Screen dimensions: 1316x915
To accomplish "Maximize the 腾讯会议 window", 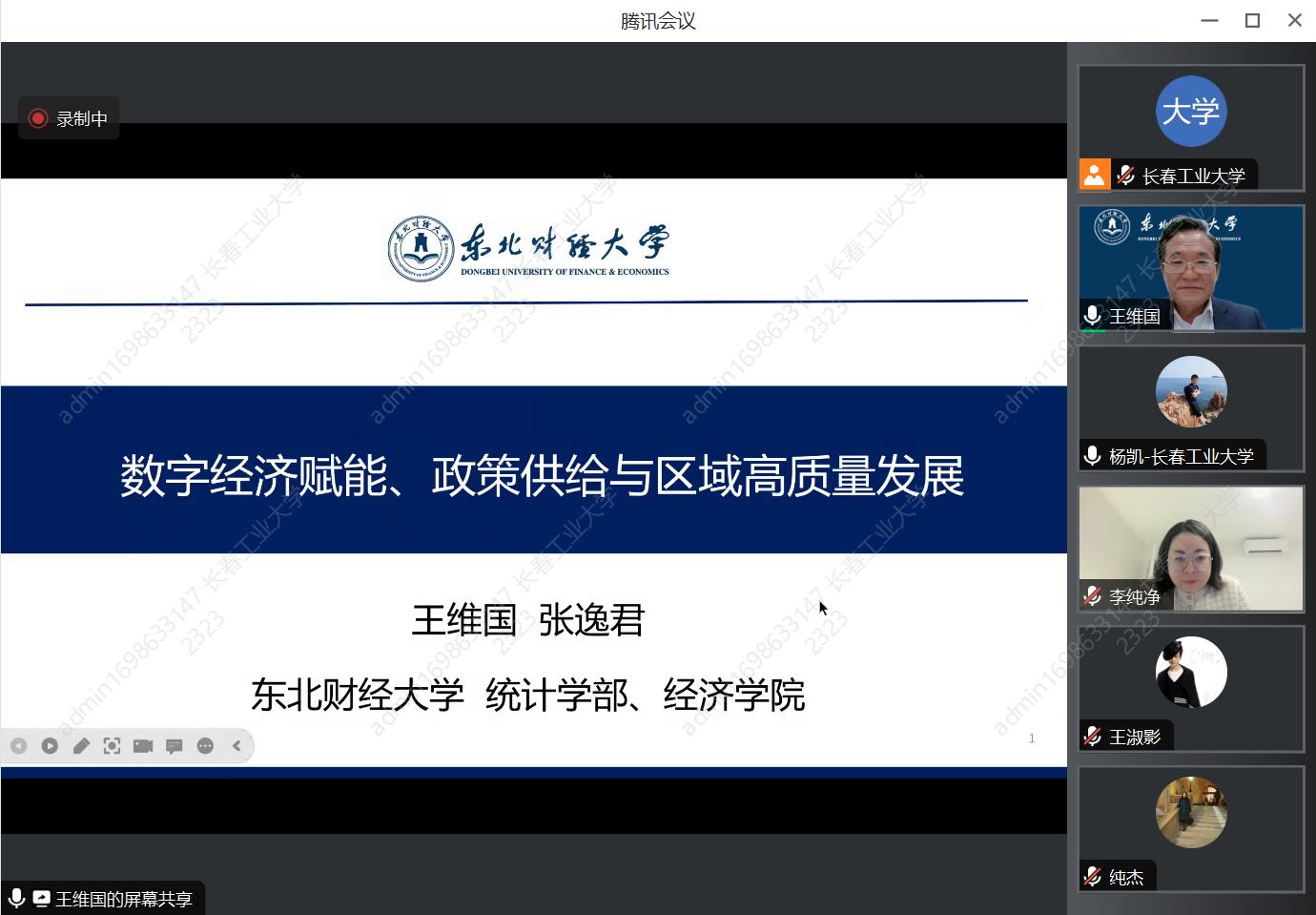I will click(1252, 20).
